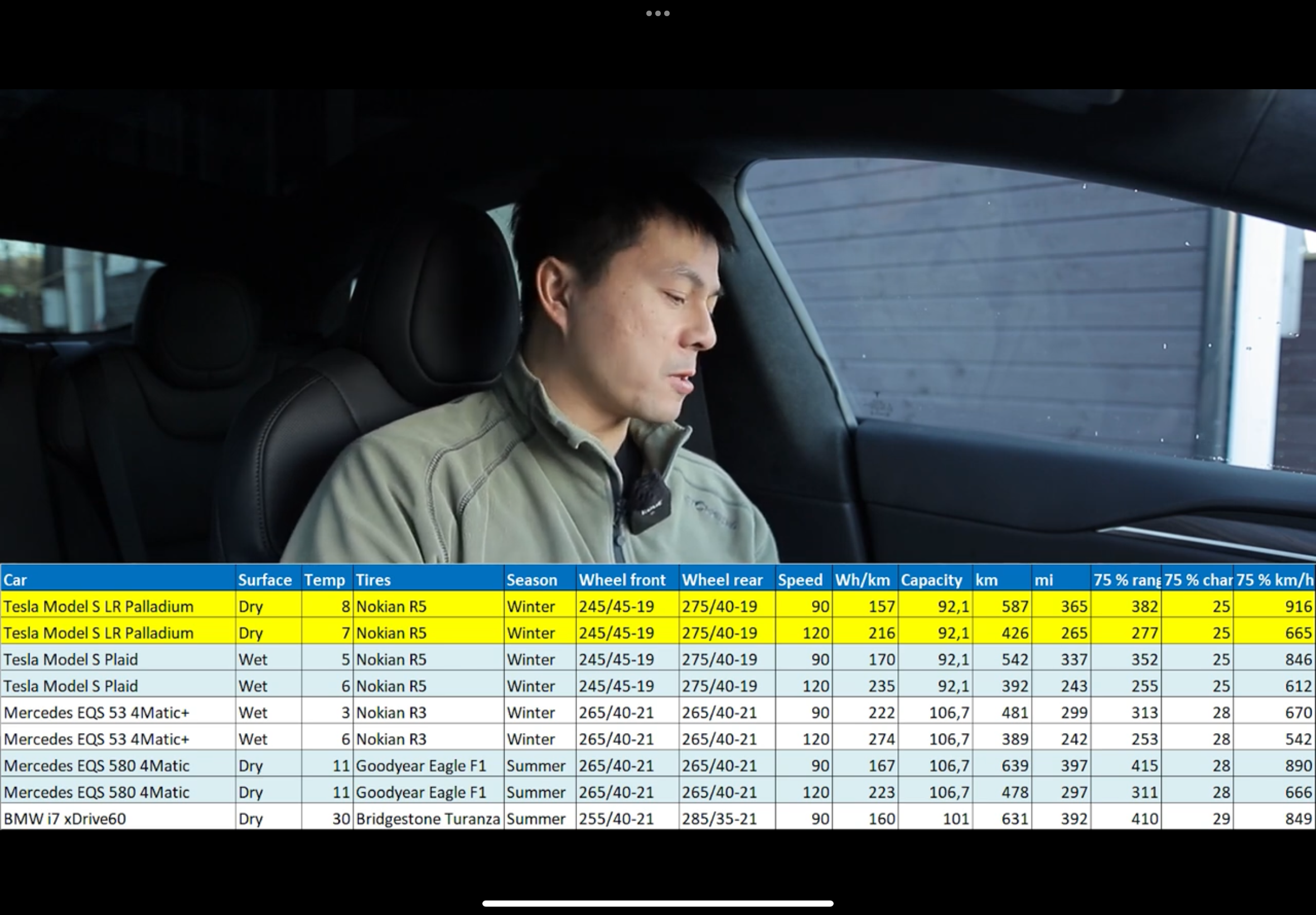
Task: Click 'Summer' season cell in BMW i7 row
Action: click(540, 817)
